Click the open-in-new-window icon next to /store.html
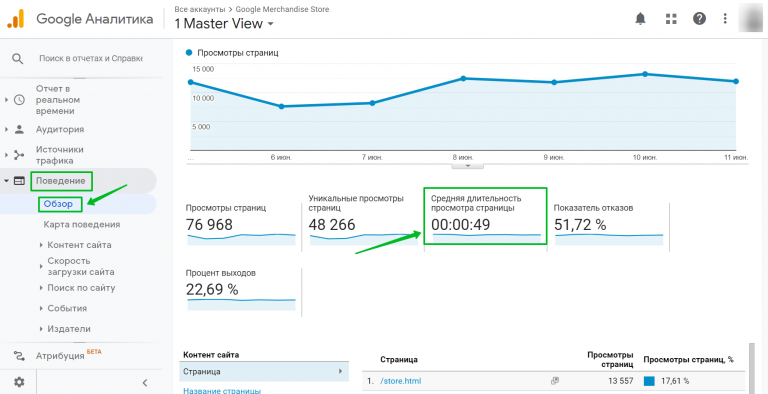768x394 pixels. click(x=554, y=381)
